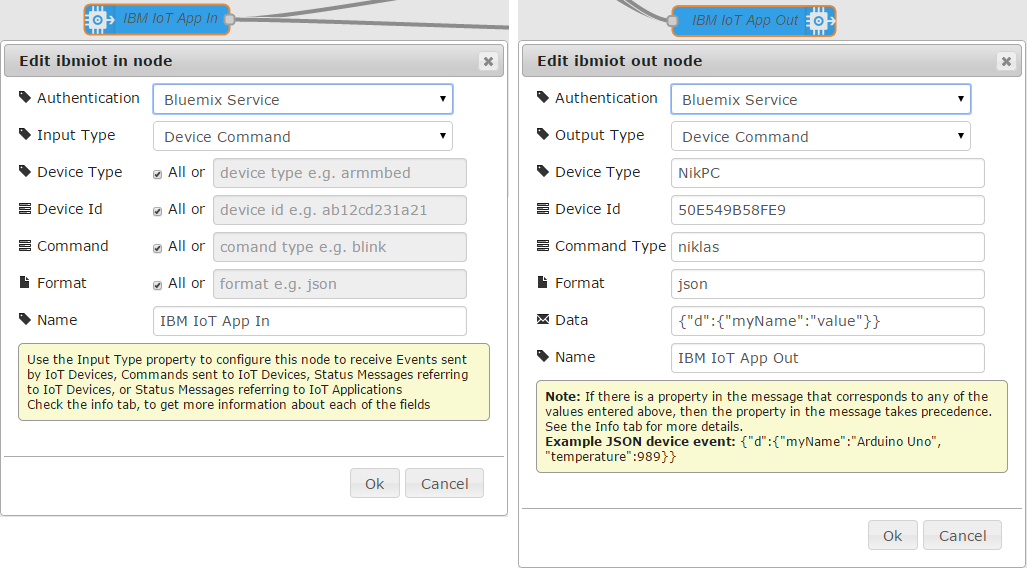Uncheck the Device Type All checkbox

158,174
